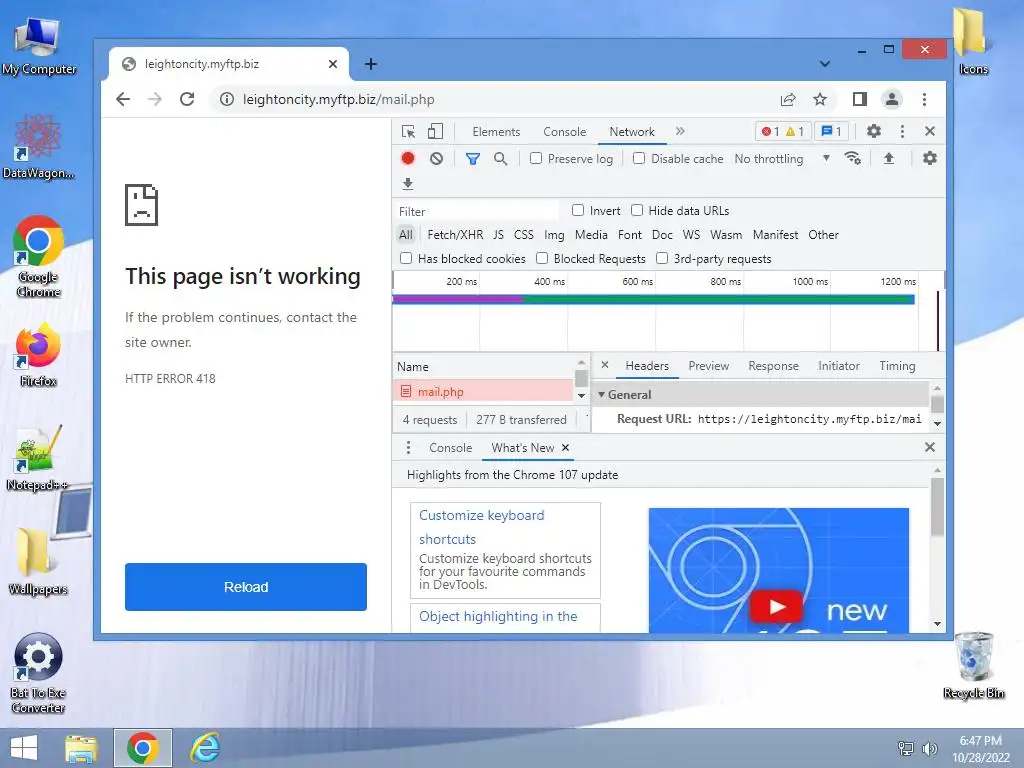Open the tab search dropdown chevron
The height and width of the screenshot is (768, 1024).
click(x=825, y=64)
